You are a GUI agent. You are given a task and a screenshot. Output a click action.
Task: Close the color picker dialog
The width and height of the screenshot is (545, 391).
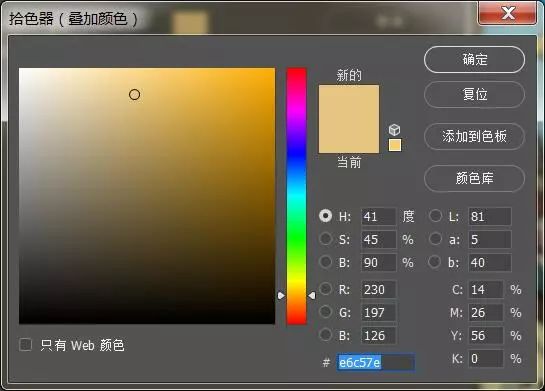507,13
